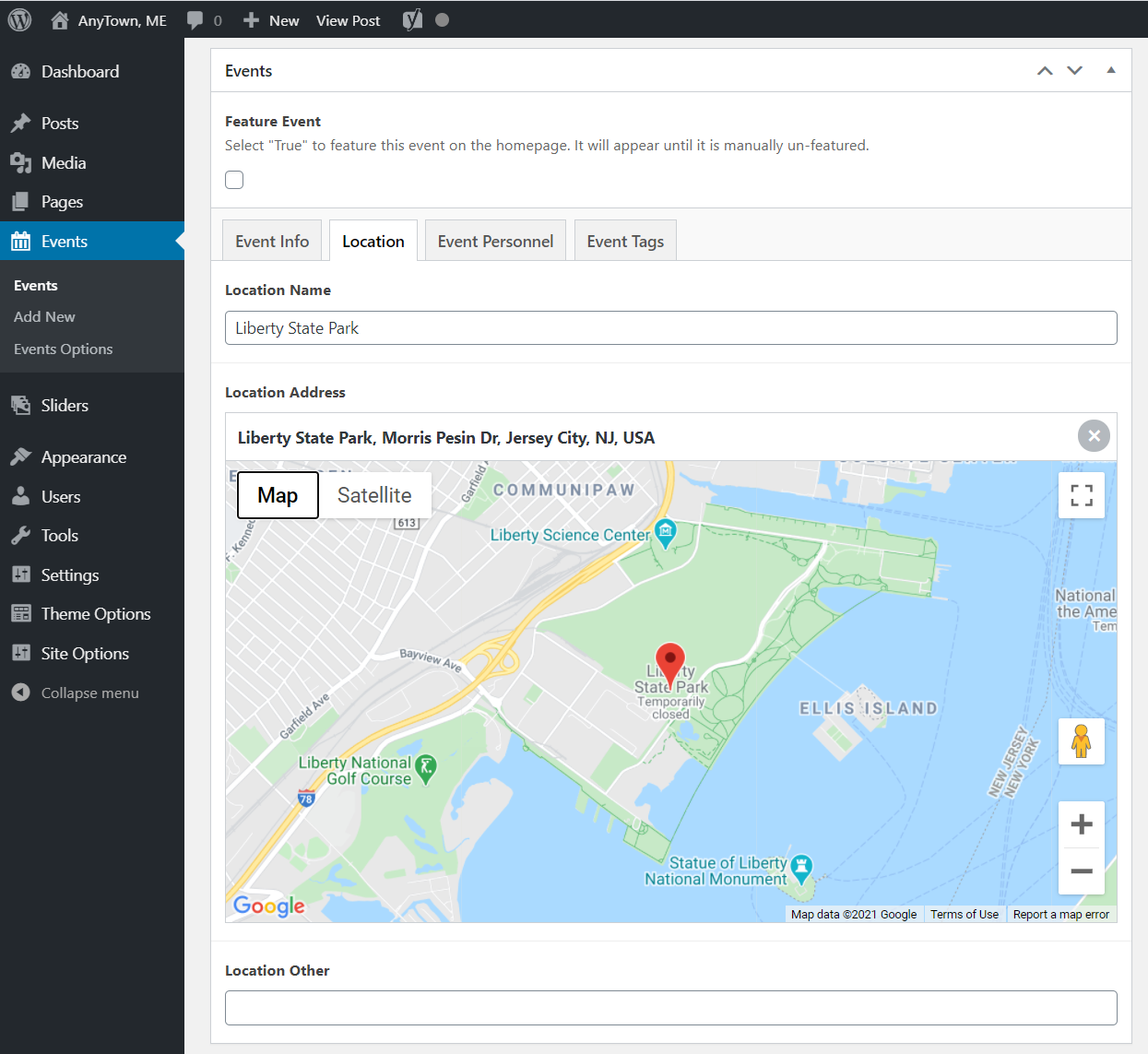1148x1054 pixels.
Task: Toggle fullscreen map view
Action: click(x=1082, y=495)
